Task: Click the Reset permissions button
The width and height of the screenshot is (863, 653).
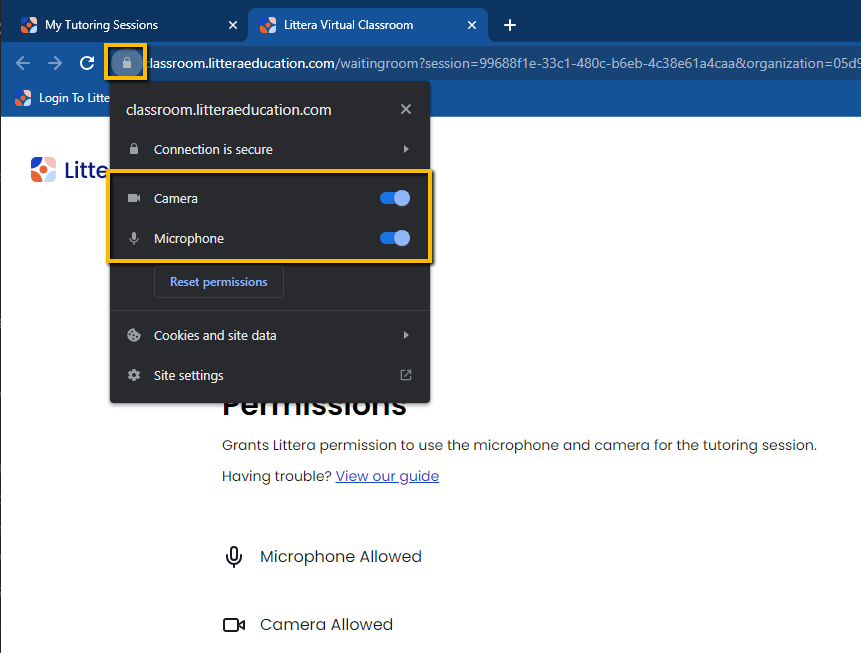Action: [x=219, y=282]
